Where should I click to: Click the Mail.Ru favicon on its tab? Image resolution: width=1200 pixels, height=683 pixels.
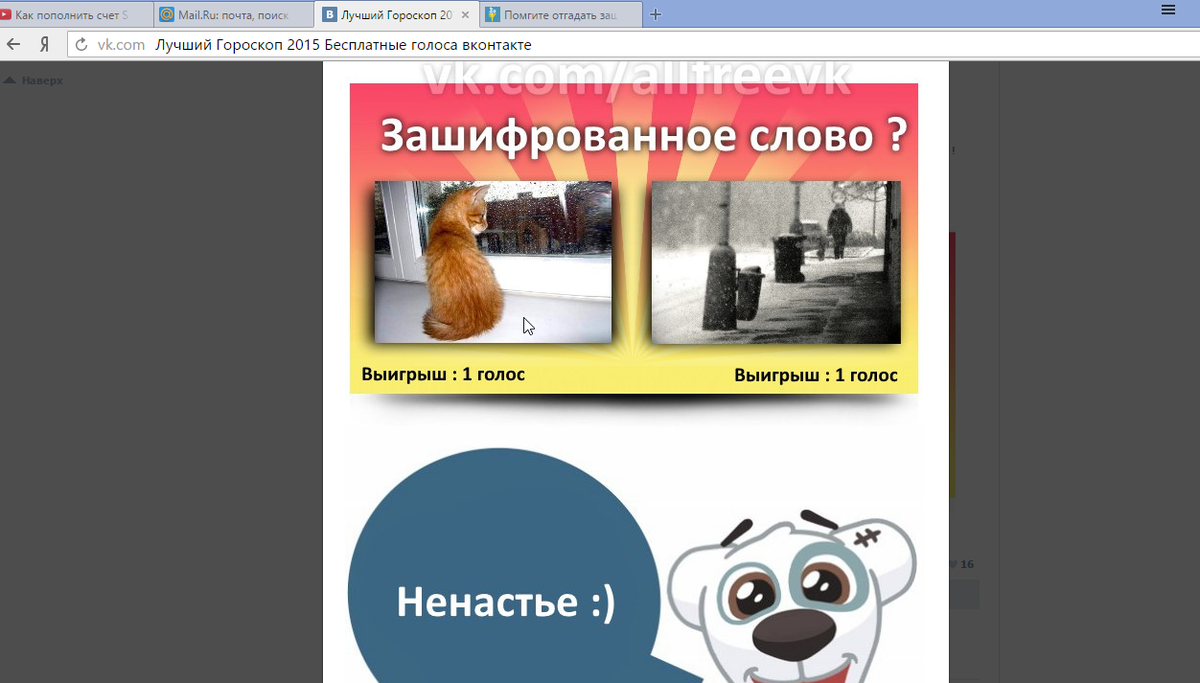[167, 15]
